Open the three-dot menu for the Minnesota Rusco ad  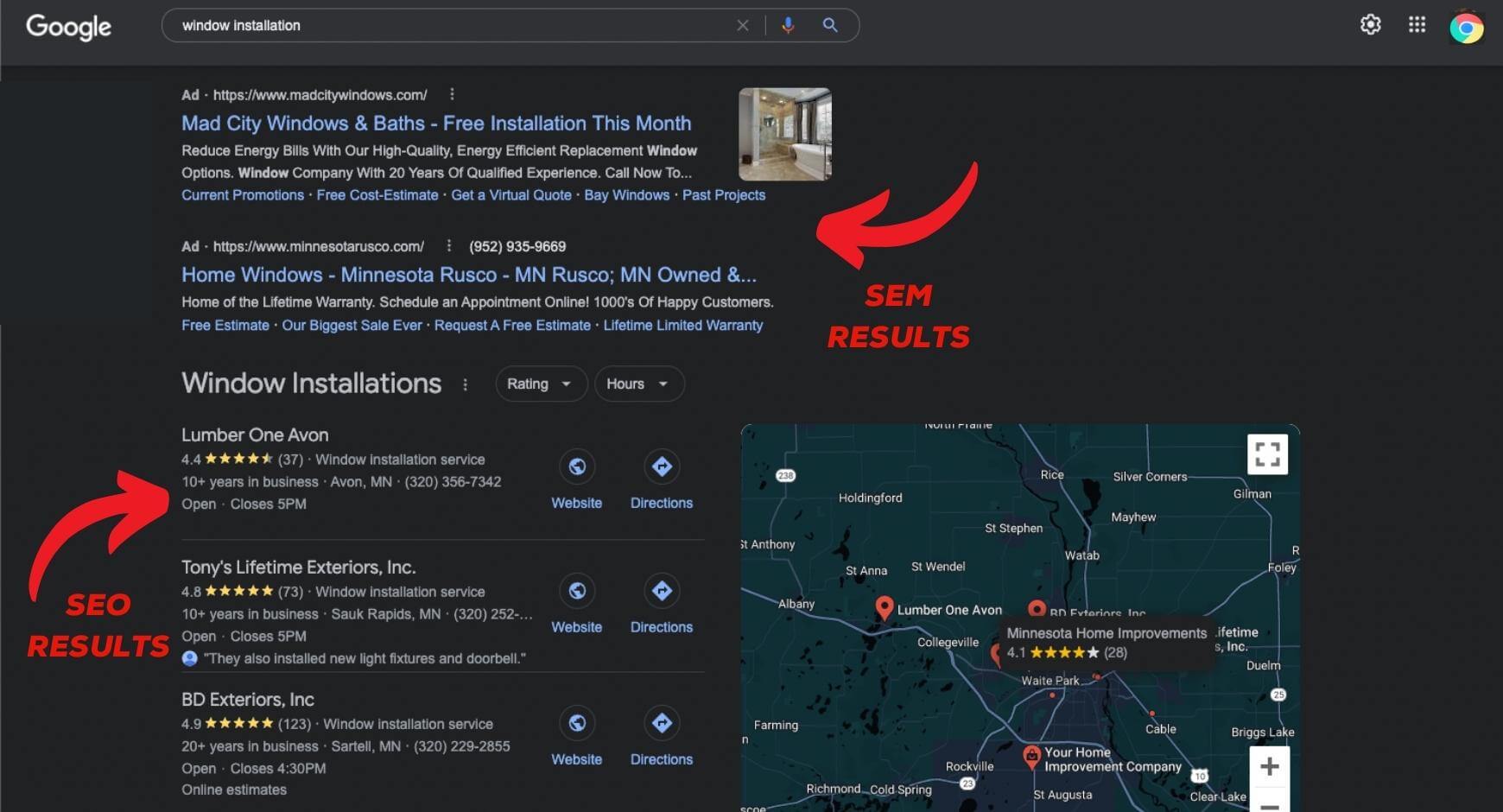click(448, 246)
